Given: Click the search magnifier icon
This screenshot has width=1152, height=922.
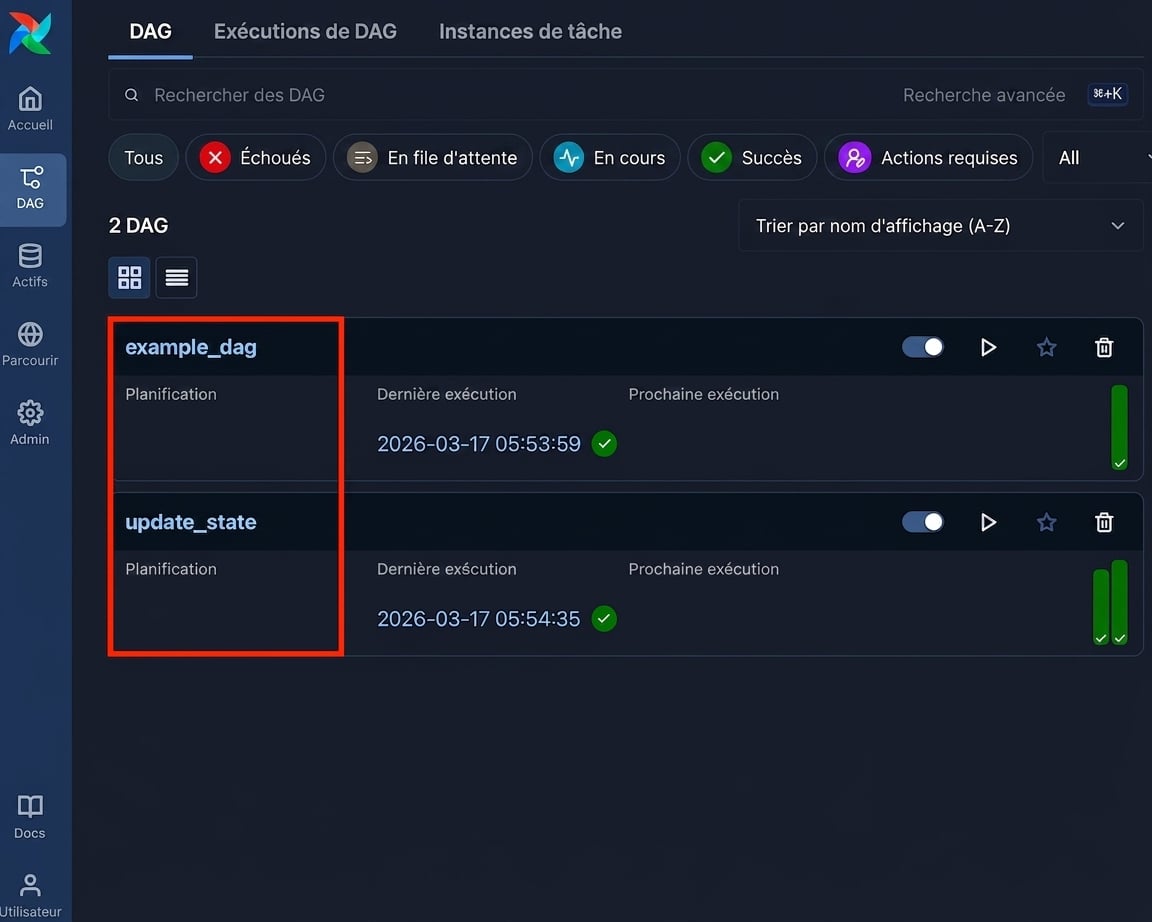Looking at the screenshot, I should [132, 95].
